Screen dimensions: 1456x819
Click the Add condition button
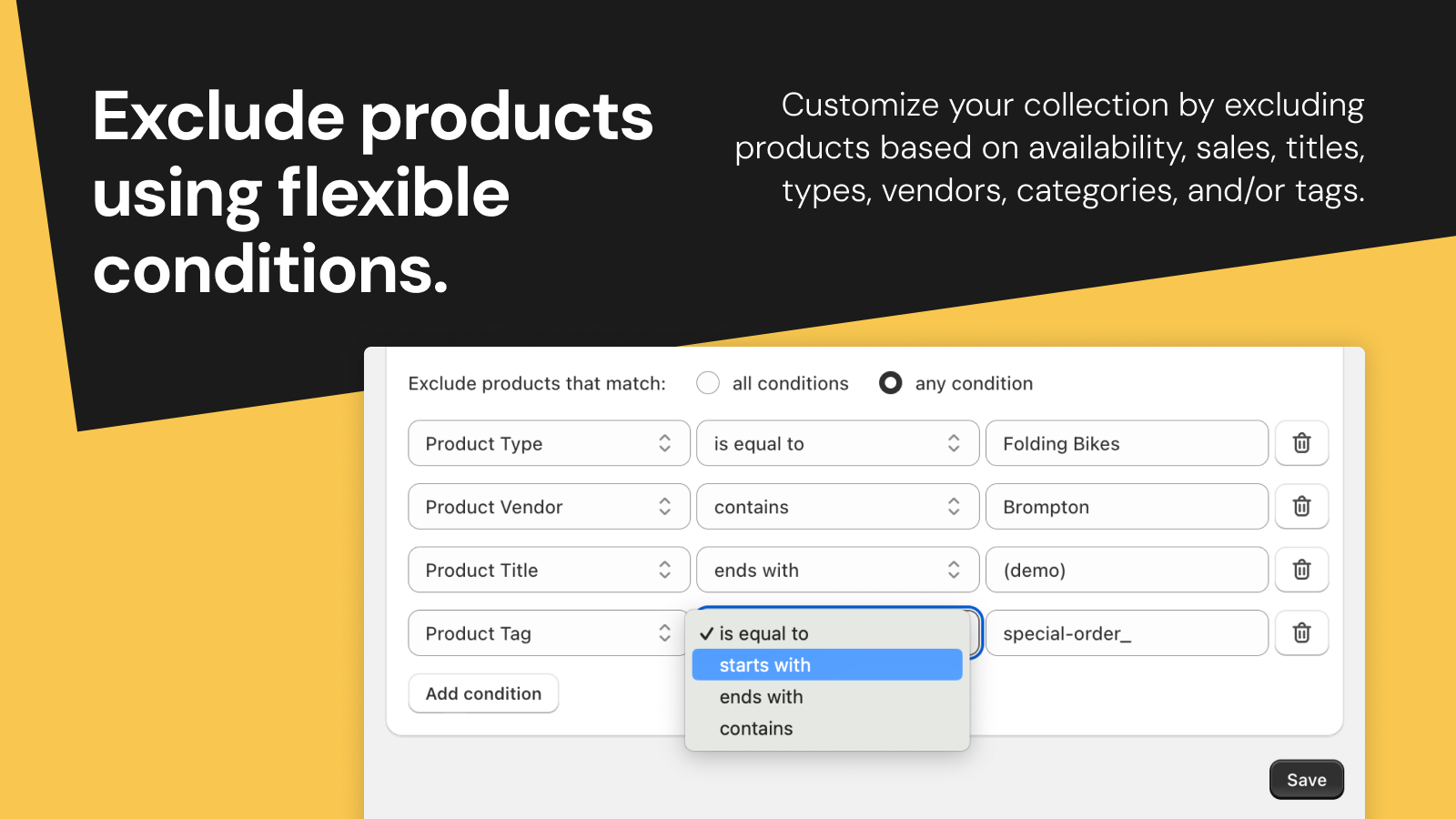pyautogui.click(x=483, y=693)
